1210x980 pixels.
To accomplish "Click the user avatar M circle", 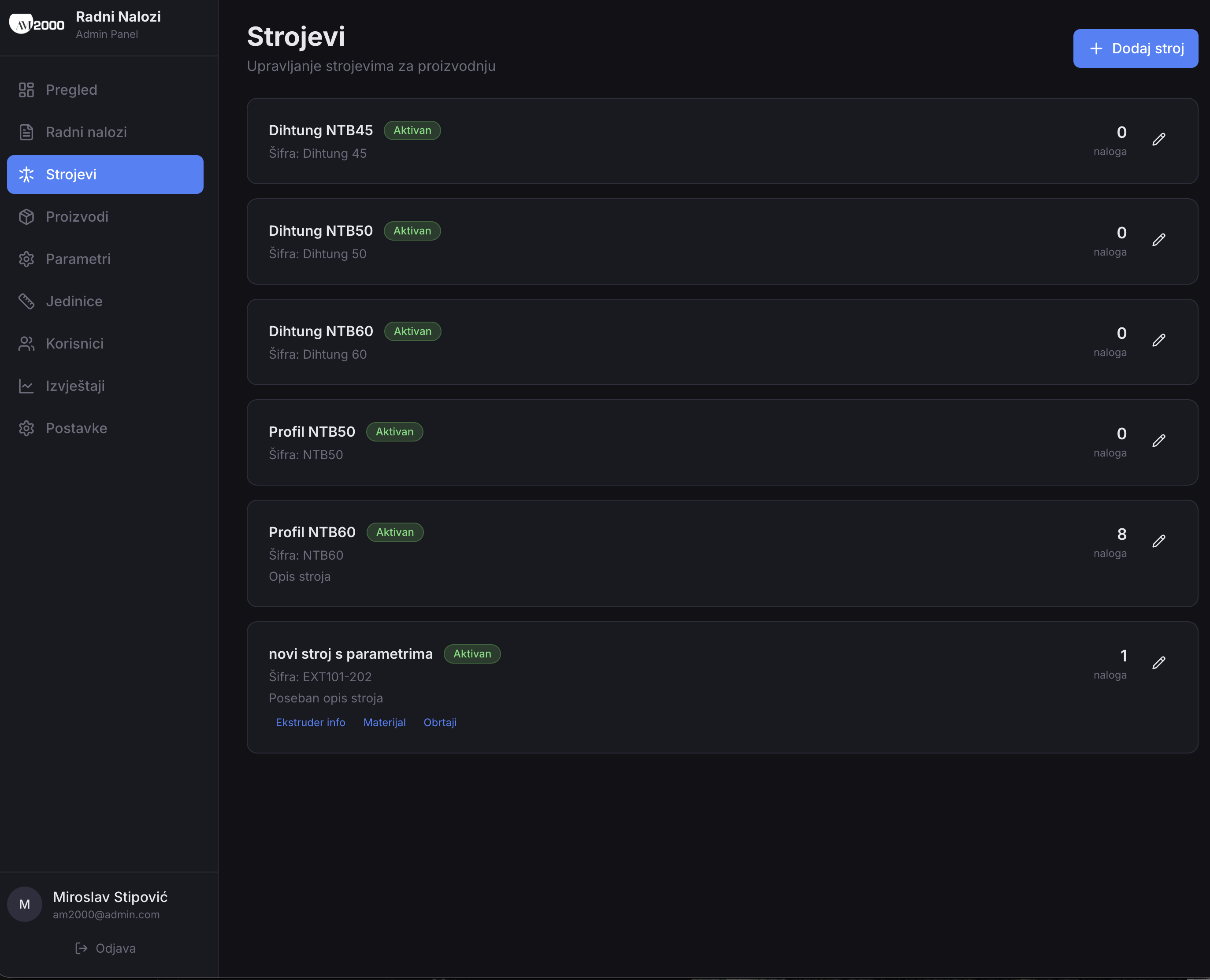I will (x=24, y=904).
